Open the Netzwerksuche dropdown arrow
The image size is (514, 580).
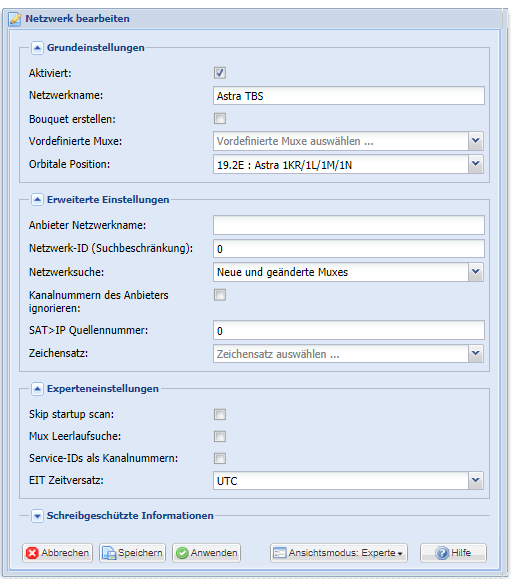476,272
